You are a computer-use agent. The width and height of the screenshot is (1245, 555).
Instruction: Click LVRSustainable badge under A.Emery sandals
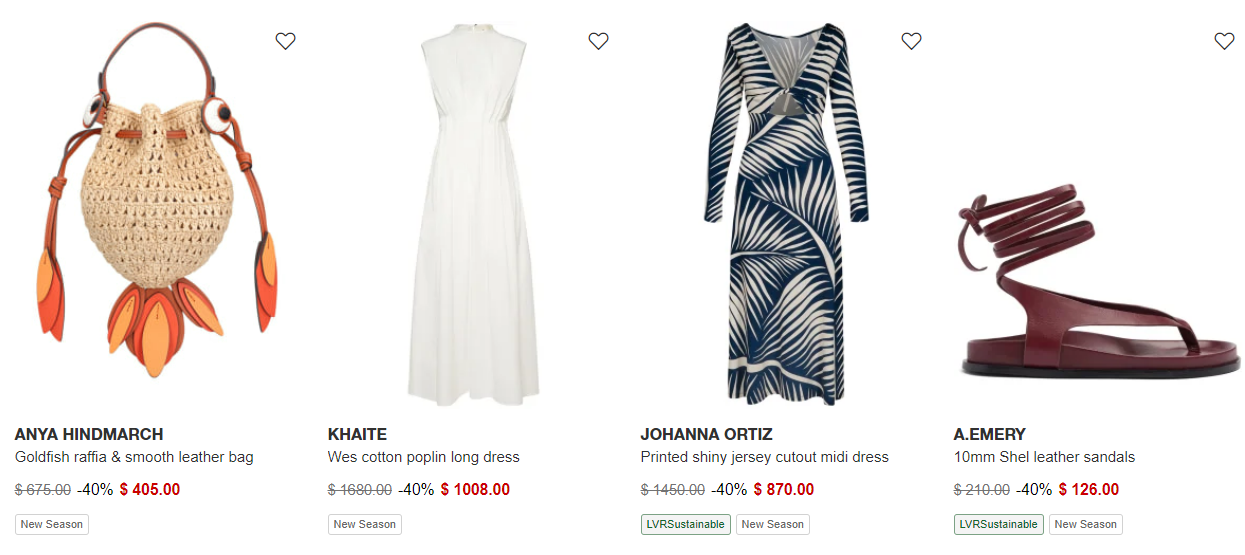tap(999, 524)
